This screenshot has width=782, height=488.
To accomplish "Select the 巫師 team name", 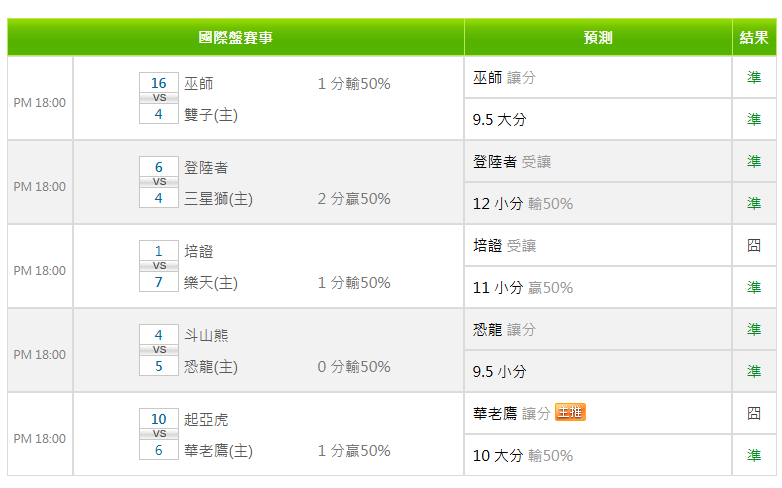I will (198, 83).
